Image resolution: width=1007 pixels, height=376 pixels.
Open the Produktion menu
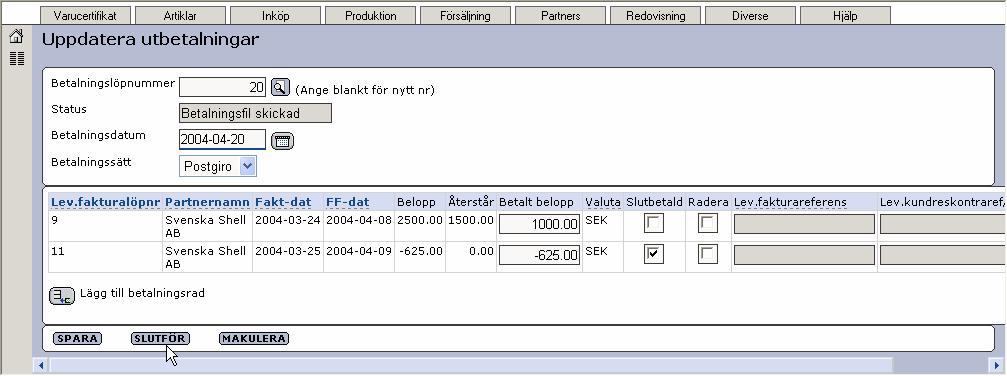(x=371, y=16)
